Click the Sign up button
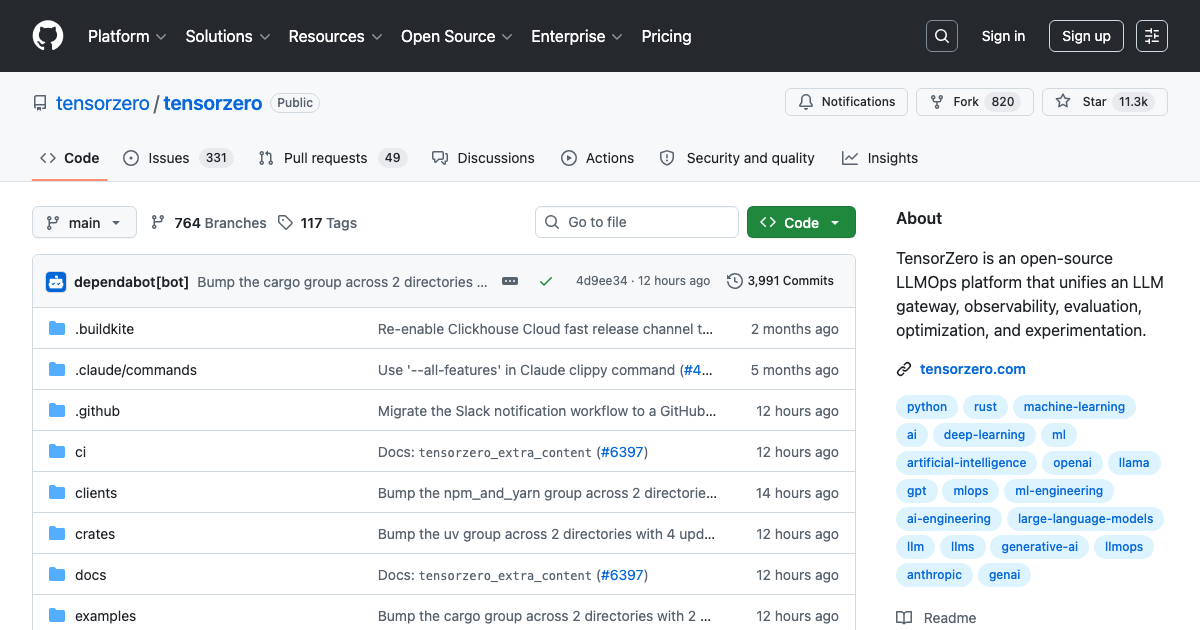The image size is (1200, 630). [x=1086, y=36]
